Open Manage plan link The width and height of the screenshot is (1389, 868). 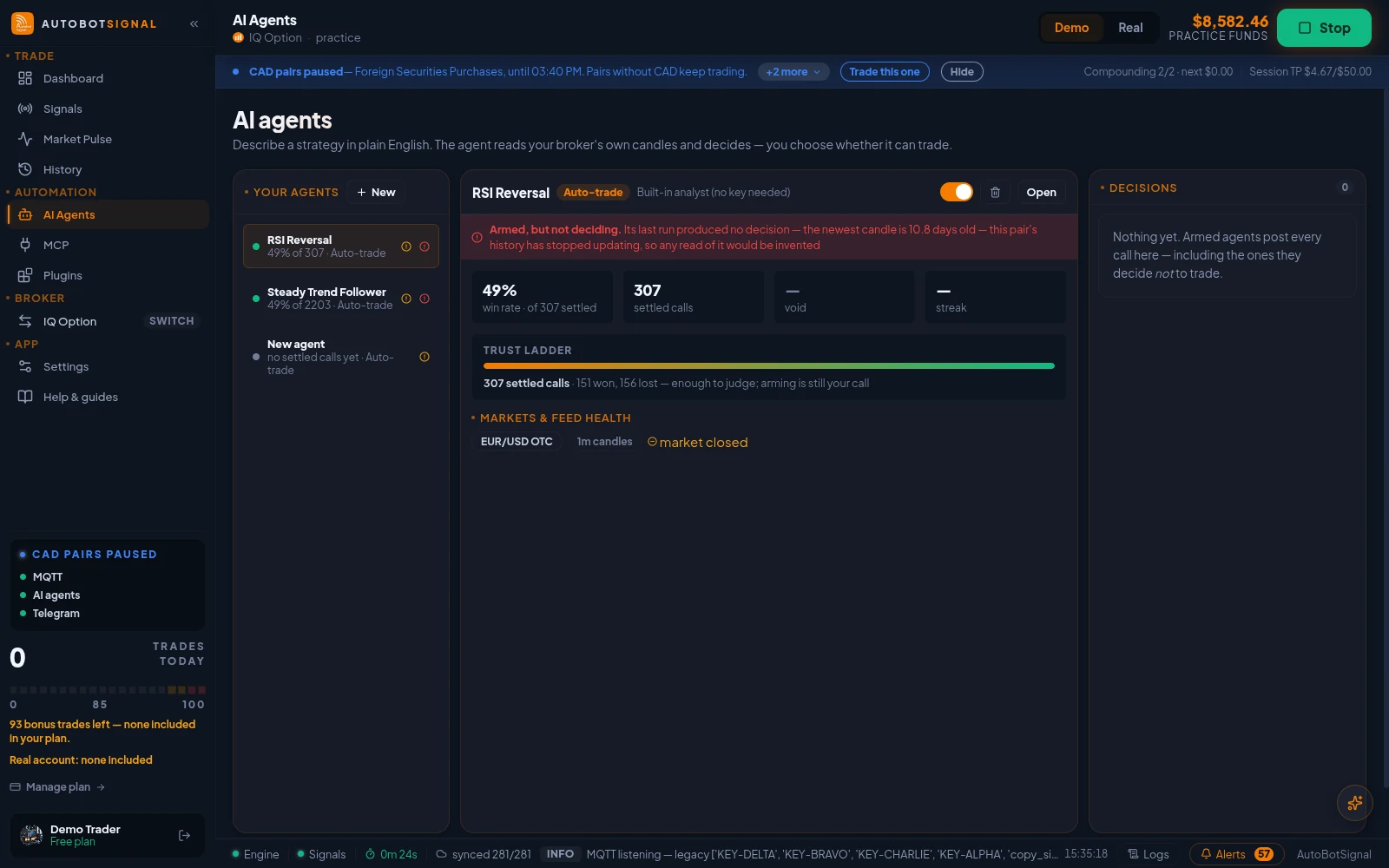[57, 787]
